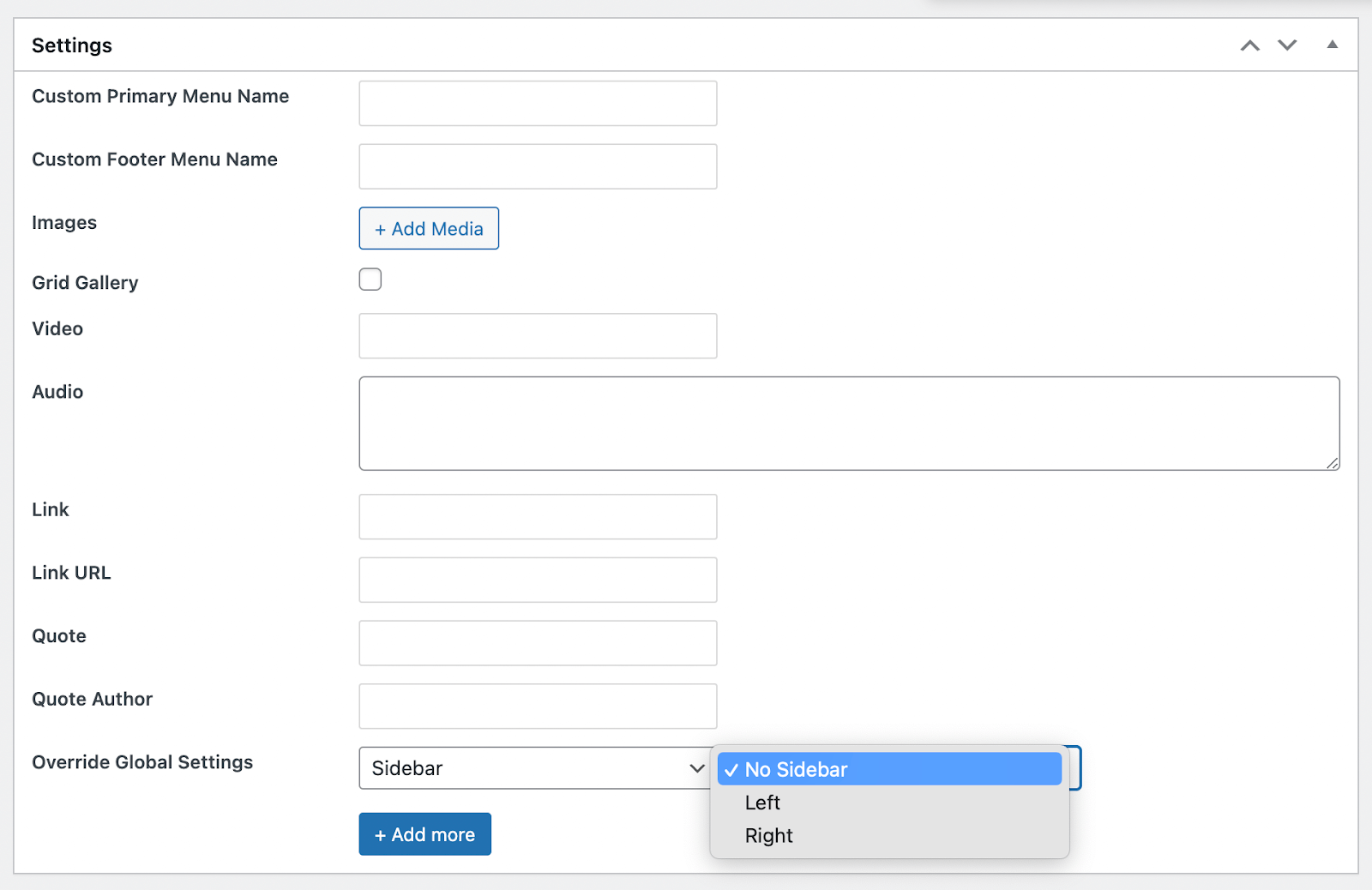Click the Link input field

(538, 517)
